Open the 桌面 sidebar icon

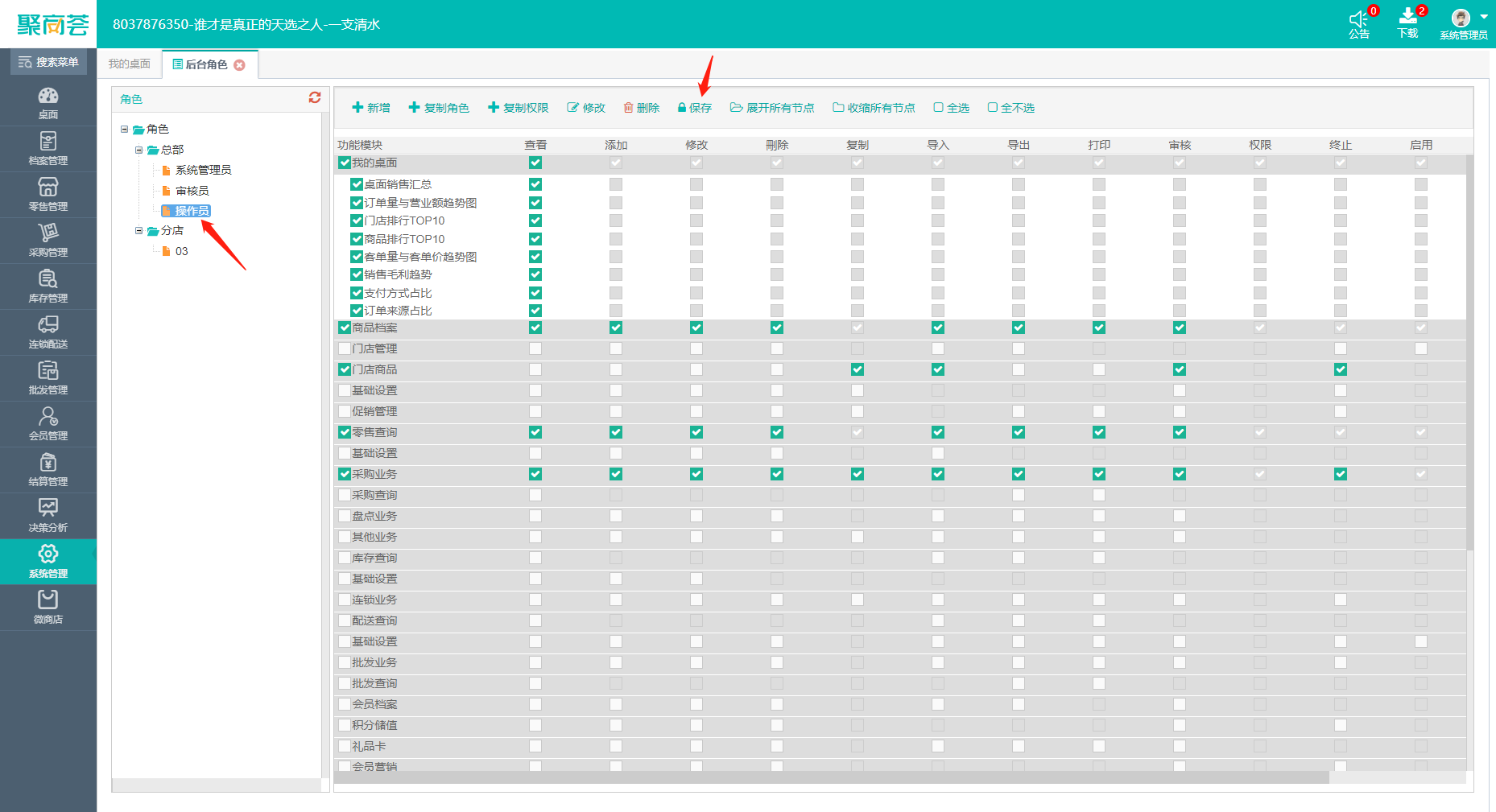tap(48, 102)
